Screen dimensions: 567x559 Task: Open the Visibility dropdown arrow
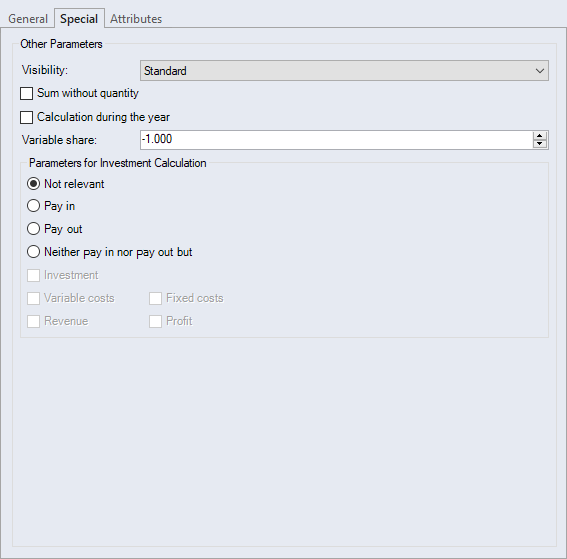[x=540, y=71]
